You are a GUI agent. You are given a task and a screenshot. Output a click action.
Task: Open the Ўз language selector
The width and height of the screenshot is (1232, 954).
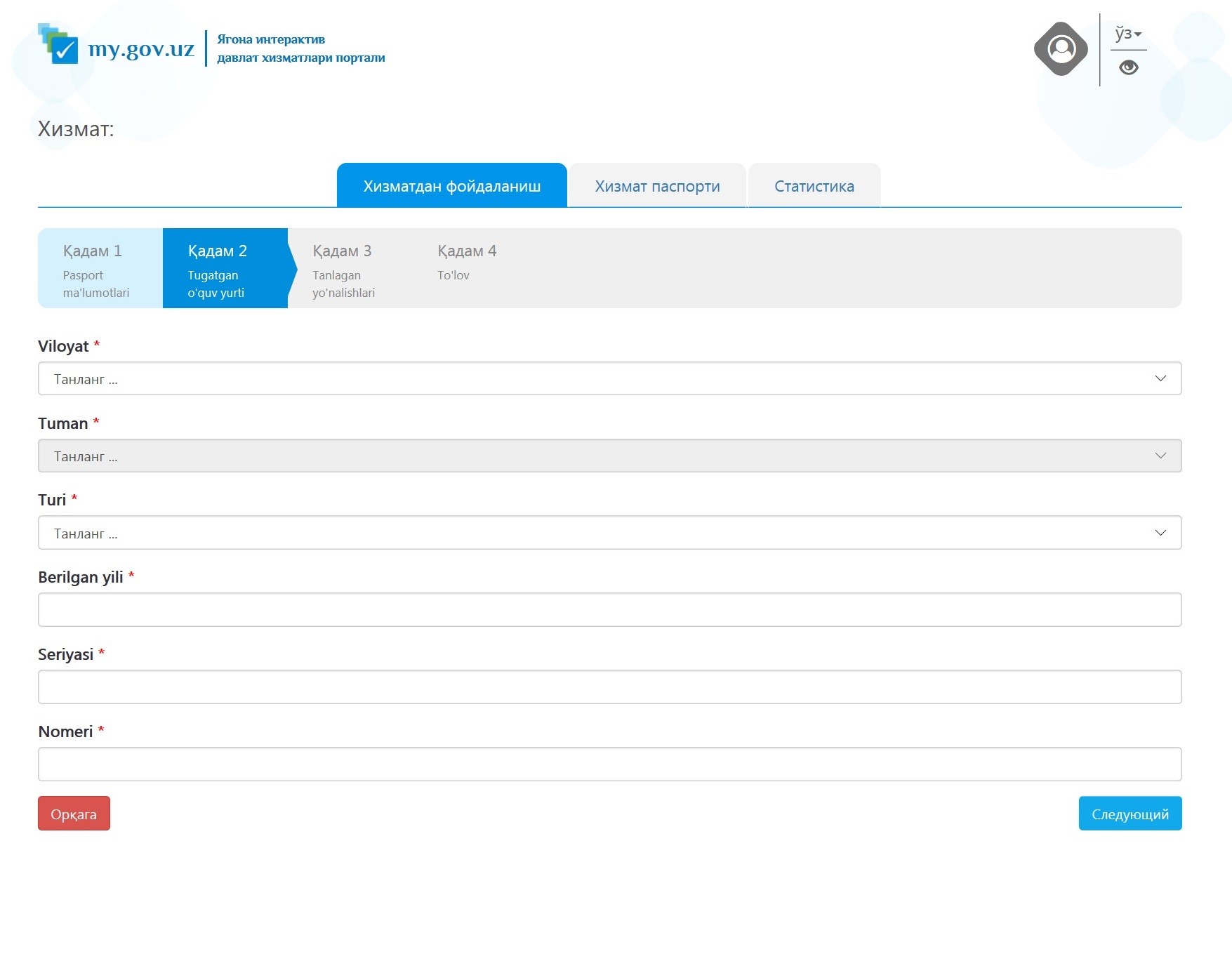(x=1128, y=34)
